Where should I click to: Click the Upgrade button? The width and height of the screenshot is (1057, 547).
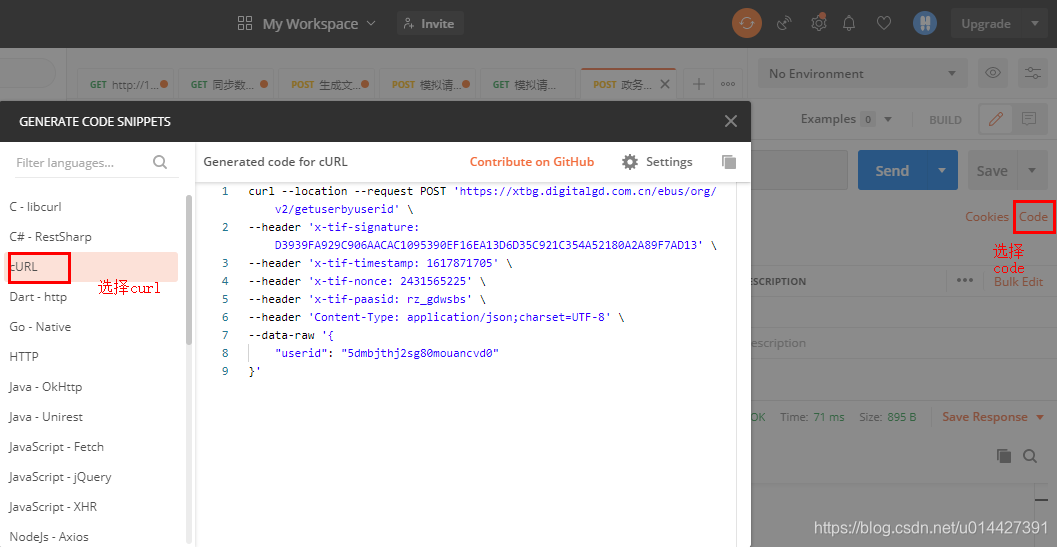point(986,24)
